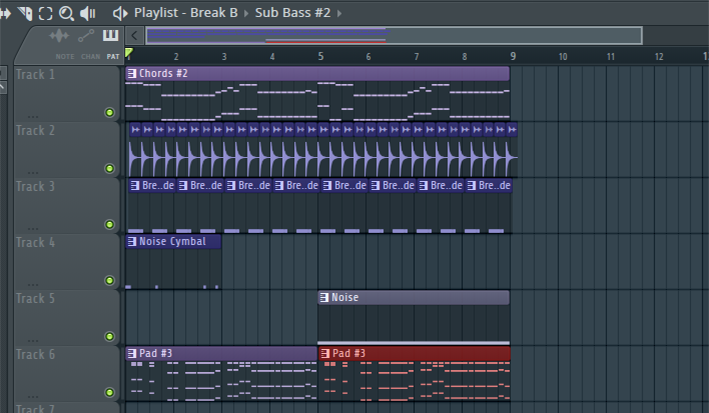Image resolution: width=709 pixels, height=413 pixels.
Task: Click bar 5 on the timeline ruler
Action: click(320, 56)
